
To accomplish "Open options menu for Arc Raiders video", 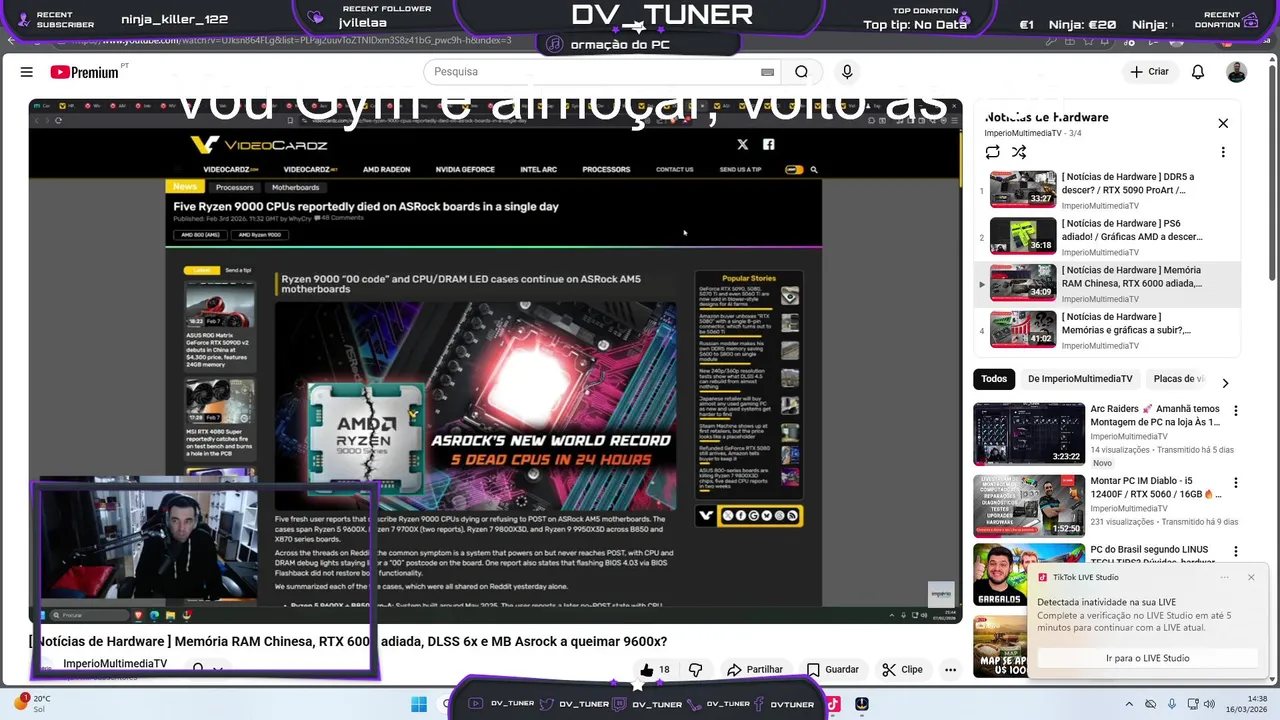I will [x=1236, y=411].
